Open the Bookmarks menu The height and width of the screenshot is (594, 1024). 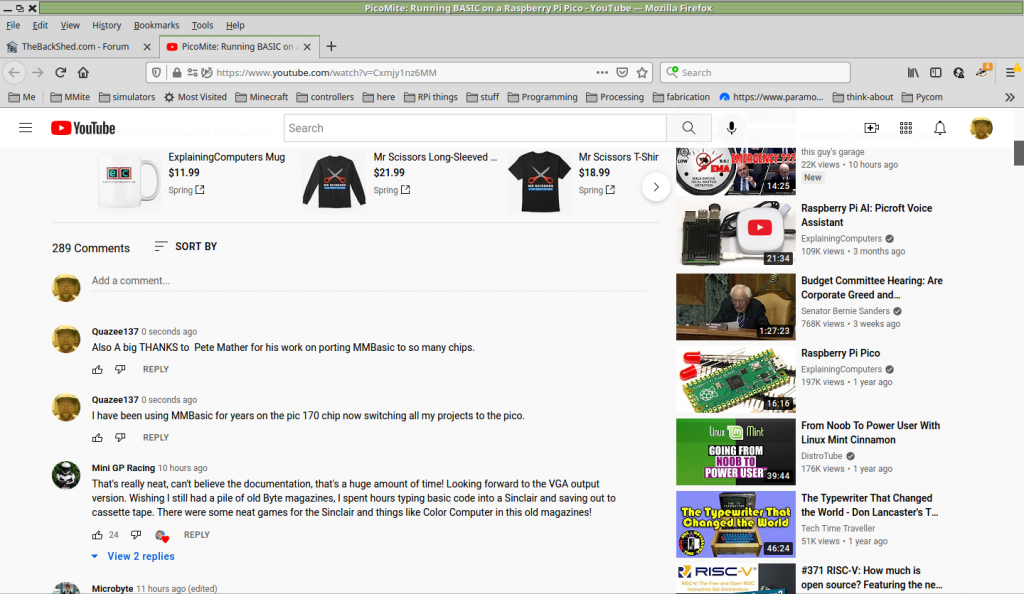(x=156, y=25)
